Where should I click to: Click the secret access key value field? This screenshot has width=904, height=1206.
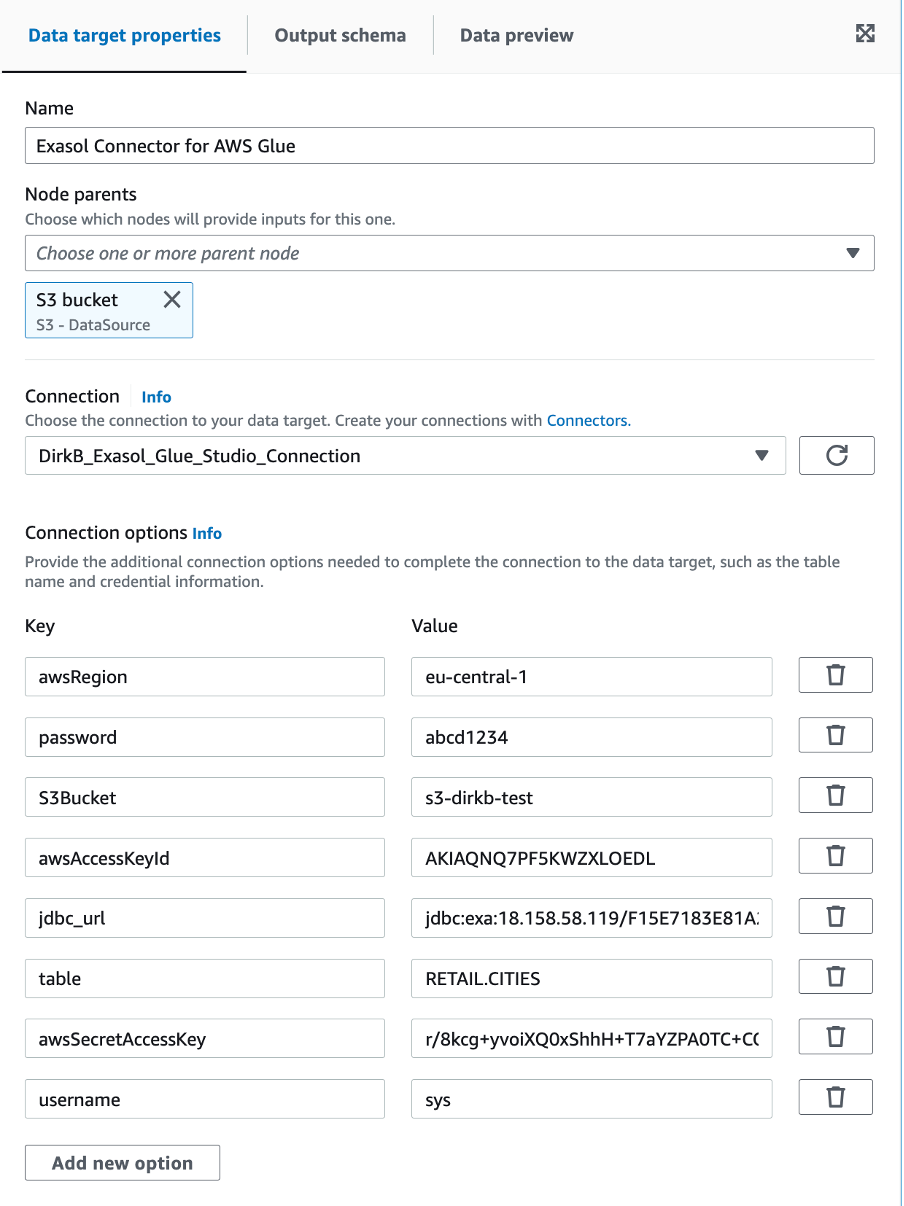point(592,1039)
